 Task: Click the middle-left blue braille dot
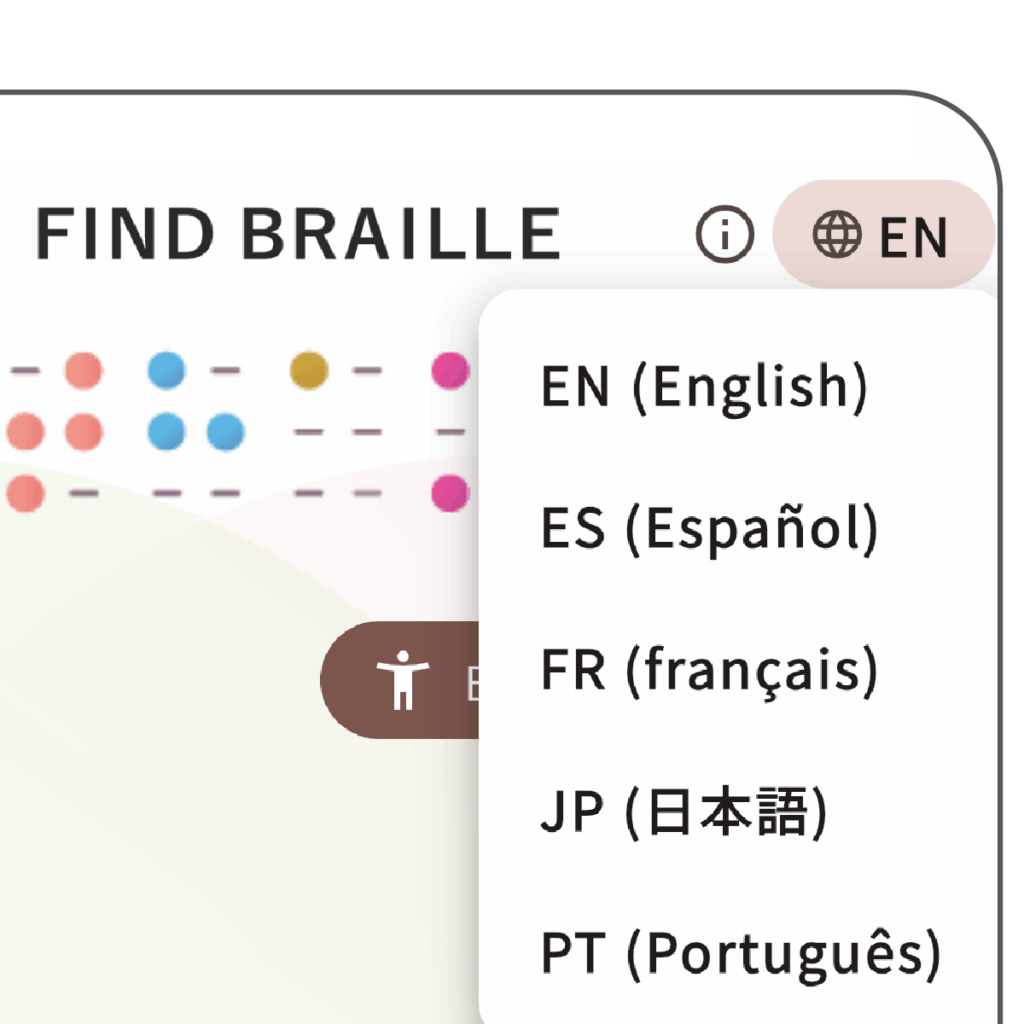click(166, 432)
